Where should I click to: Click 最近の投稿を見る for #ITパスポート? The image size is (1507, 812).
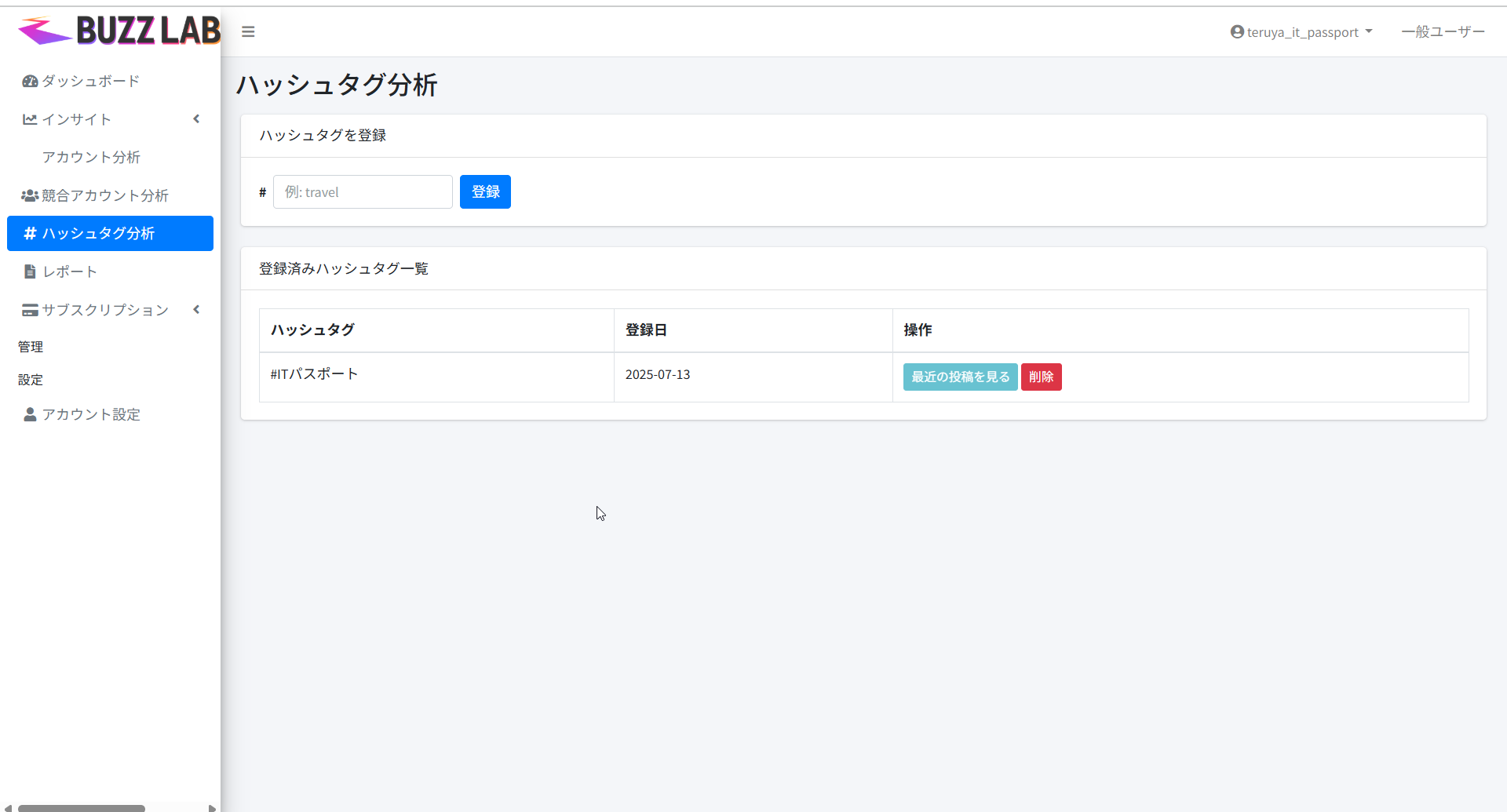(960, 377)
